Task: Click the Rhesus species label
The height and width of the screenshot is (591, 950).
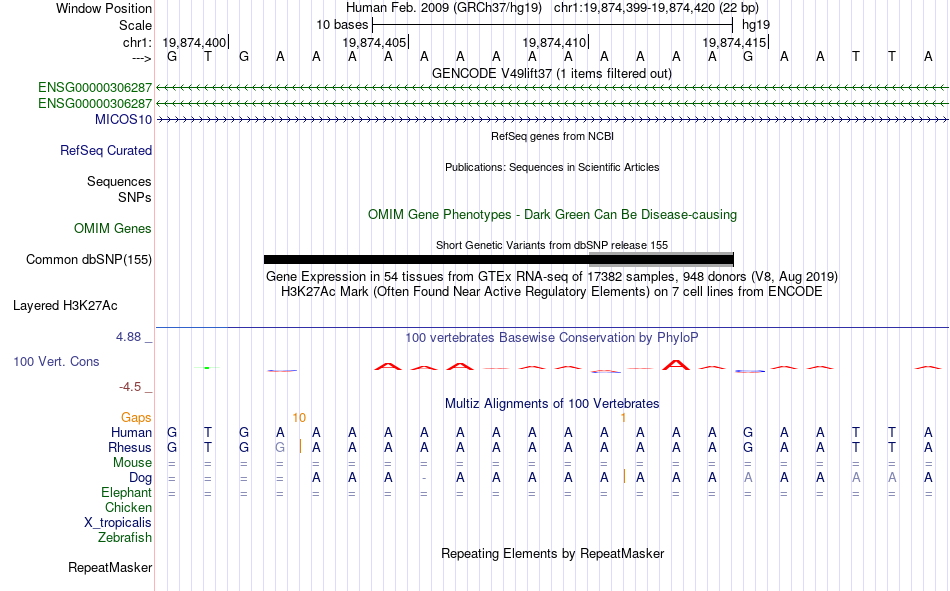Action: [x=130, y=447]
